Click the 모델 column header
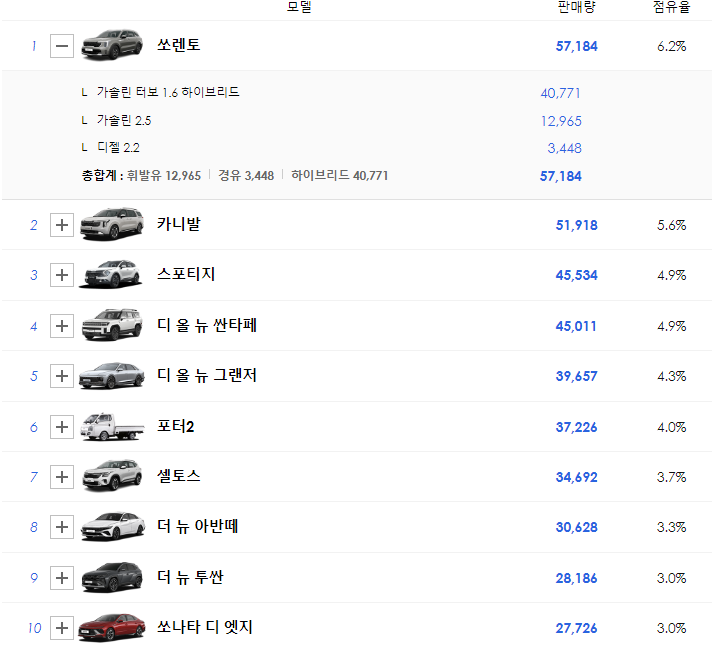 coord(299,7)
